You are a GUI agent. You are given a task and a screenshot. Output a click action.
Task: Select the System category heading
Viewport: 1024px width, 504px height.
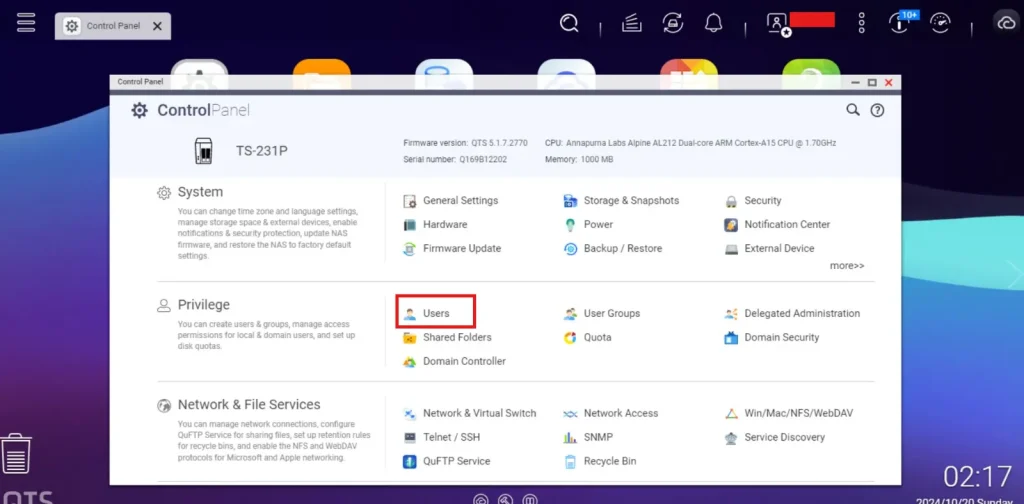[200, 192]
